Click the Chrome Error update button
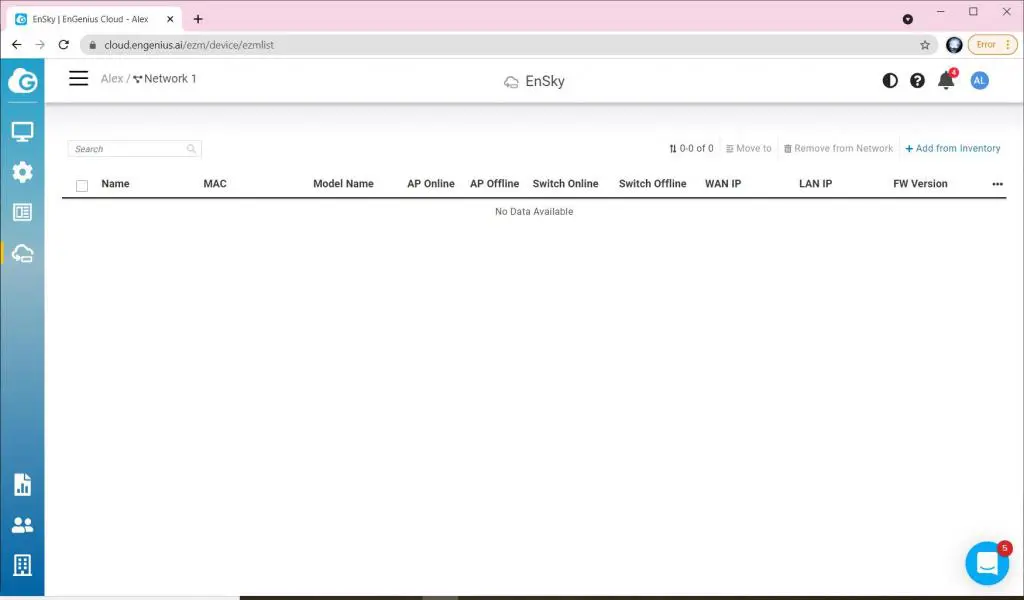 [993, 45]
